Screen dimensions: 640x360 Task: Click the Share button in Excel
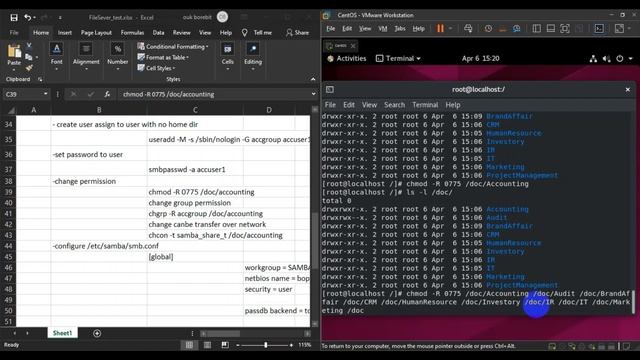pos(297,33)
